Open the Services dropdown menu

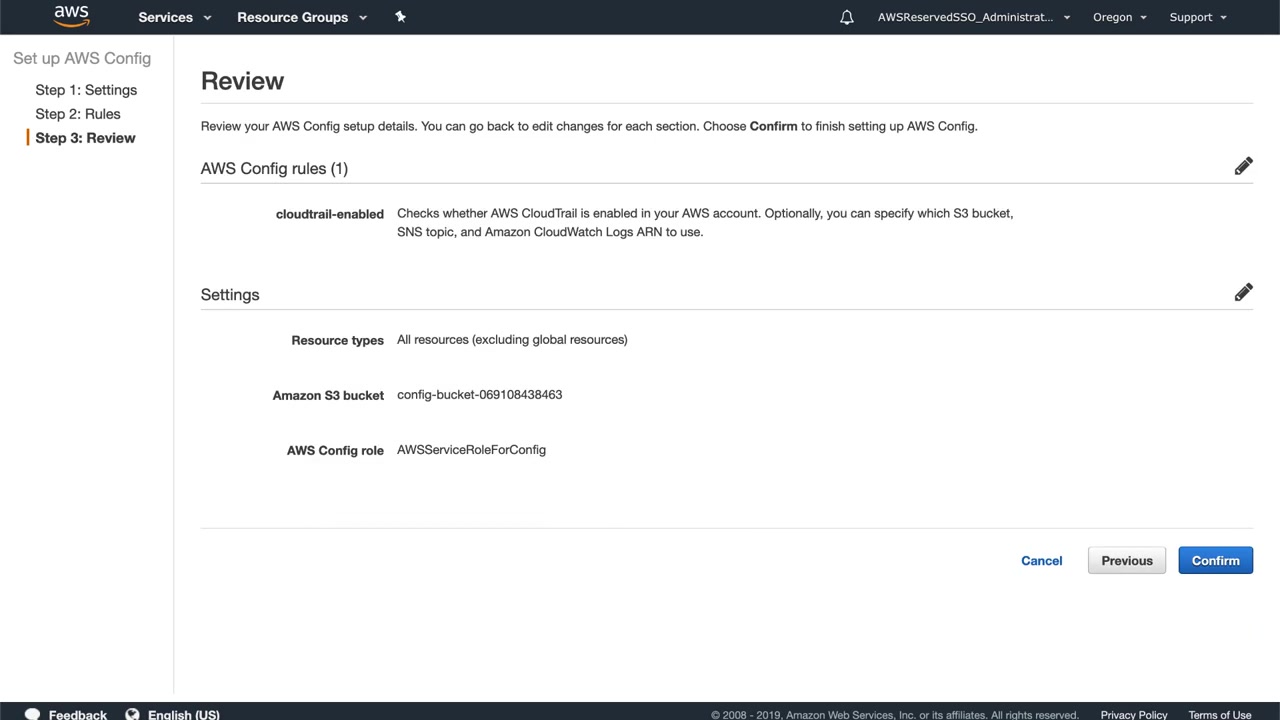pos(175,17)
